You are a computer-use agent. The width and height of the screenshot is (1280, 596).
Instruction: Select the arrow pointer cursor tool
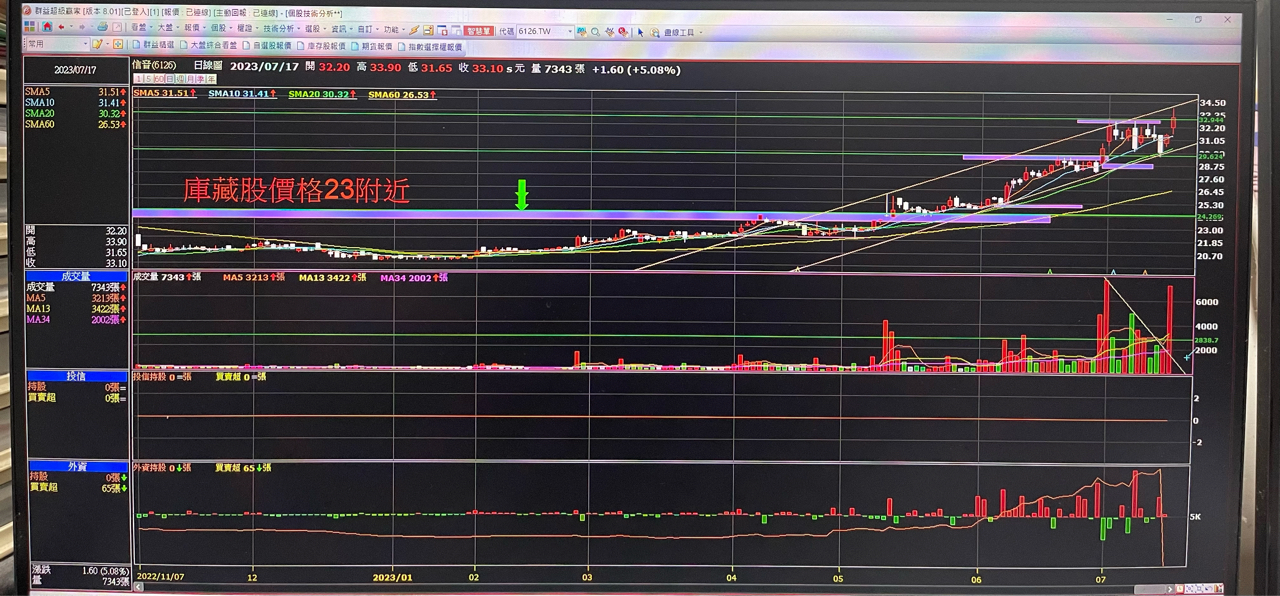[x=641, y=32]
